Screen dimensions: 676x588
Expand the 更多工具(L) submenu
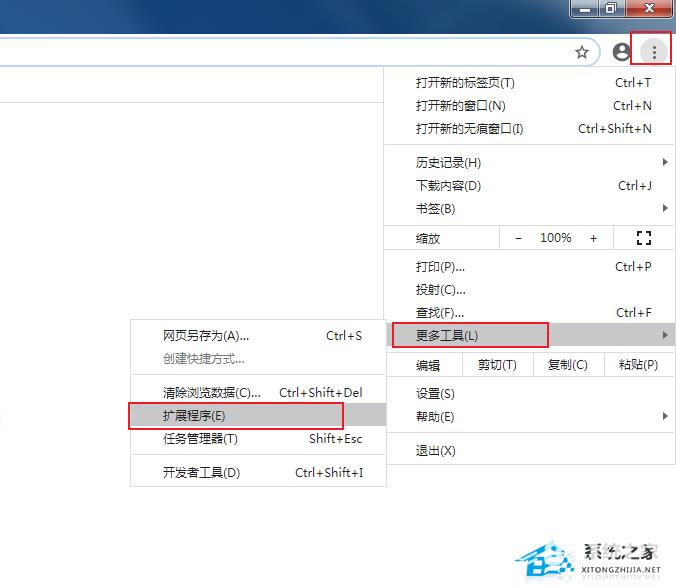[x=530, y=335]
